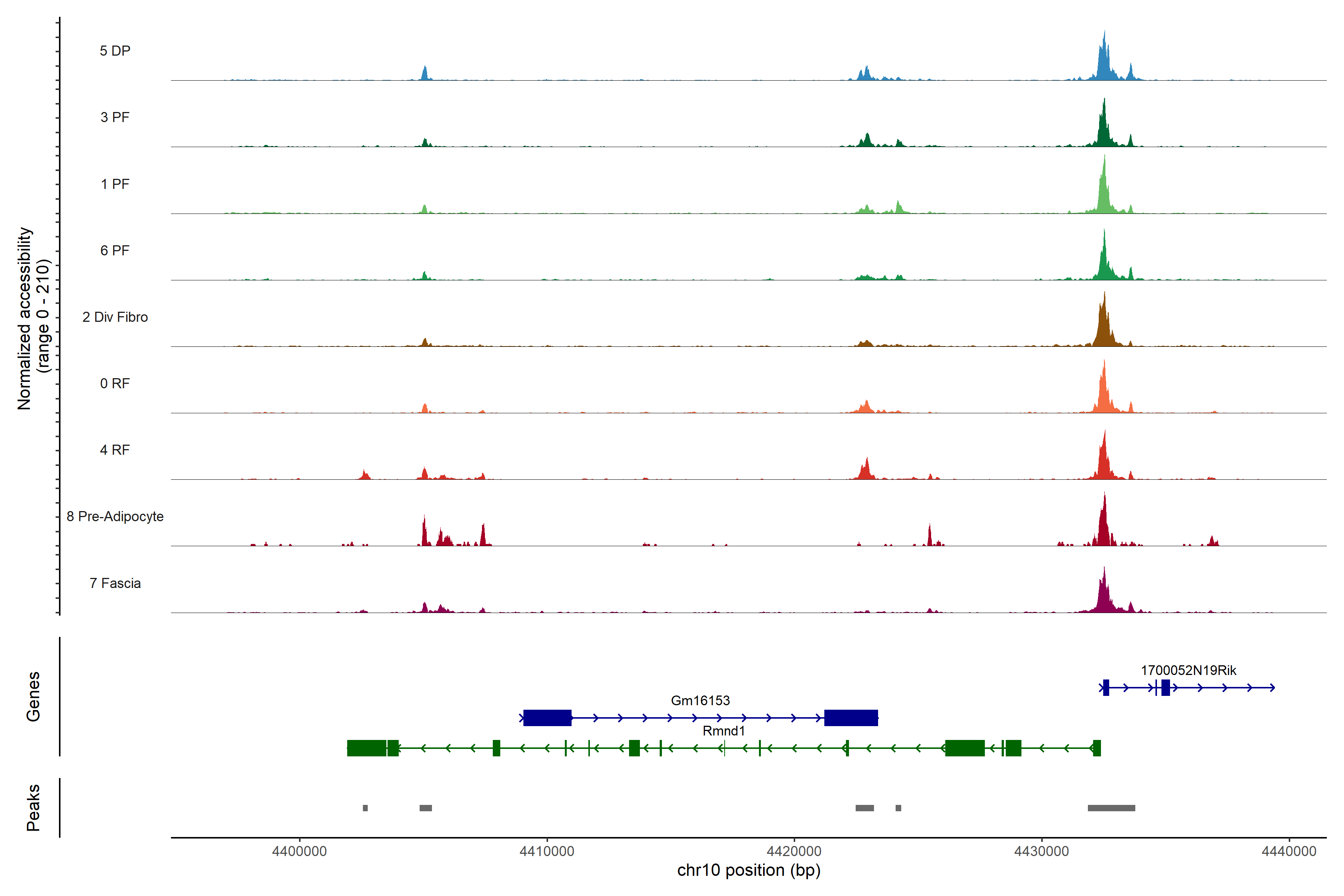Click the 2 Div Fibro track label
The image size is (1344, 896).
point(115,317)
